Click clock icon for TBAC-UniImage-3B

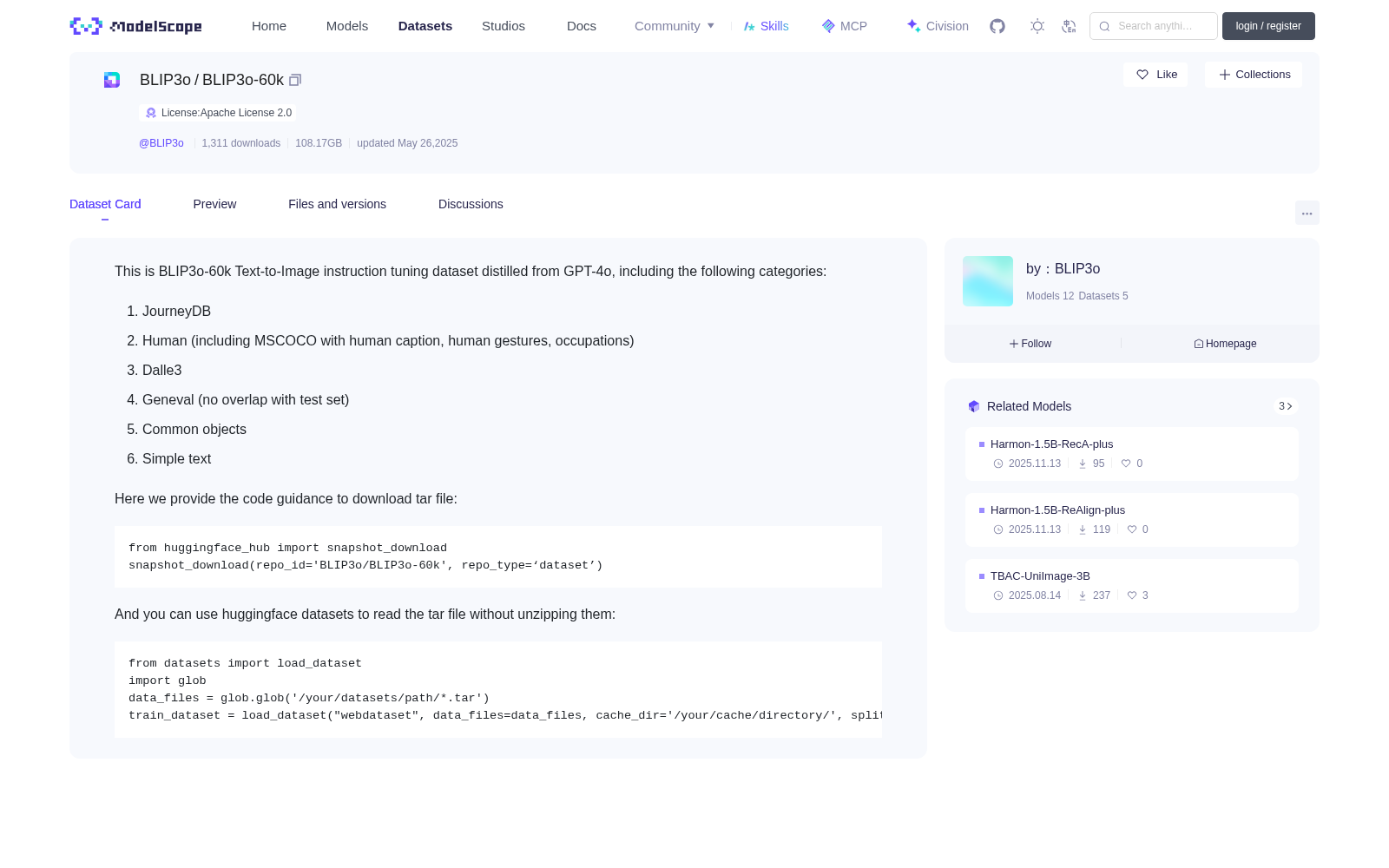(x=998, y=595)
